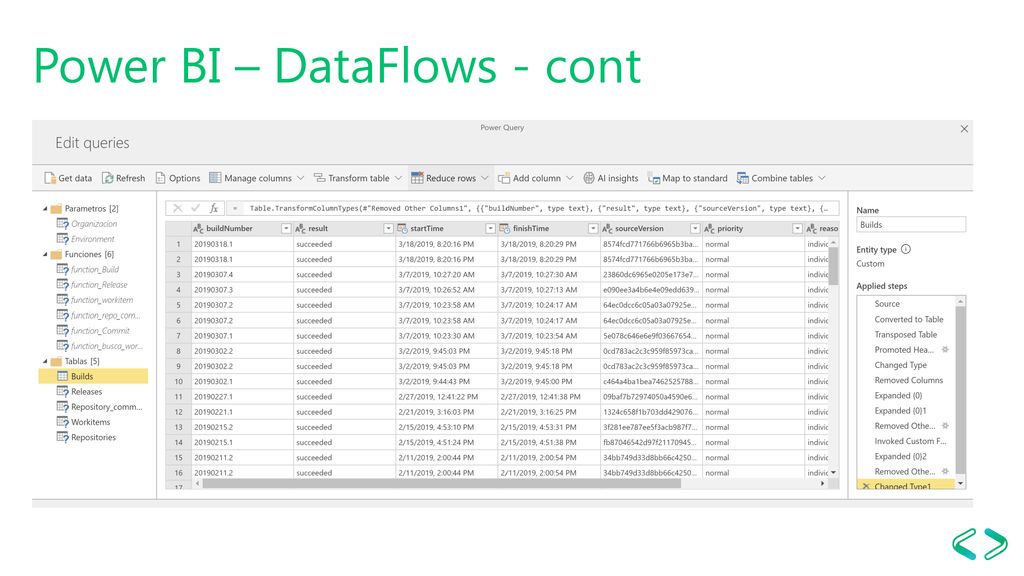Open the sourceVersion column filter dropdown

(695, 229)
